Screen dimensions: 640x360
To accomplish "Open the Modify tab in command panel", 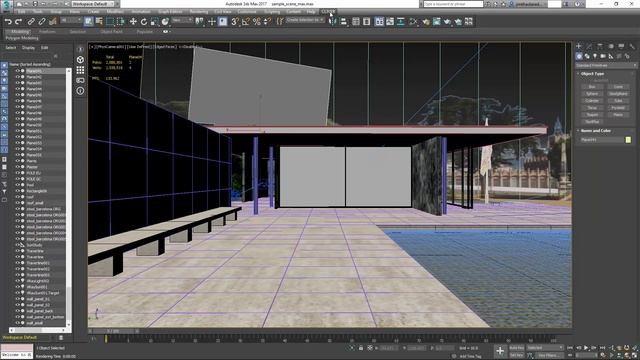I will point(589,47).
